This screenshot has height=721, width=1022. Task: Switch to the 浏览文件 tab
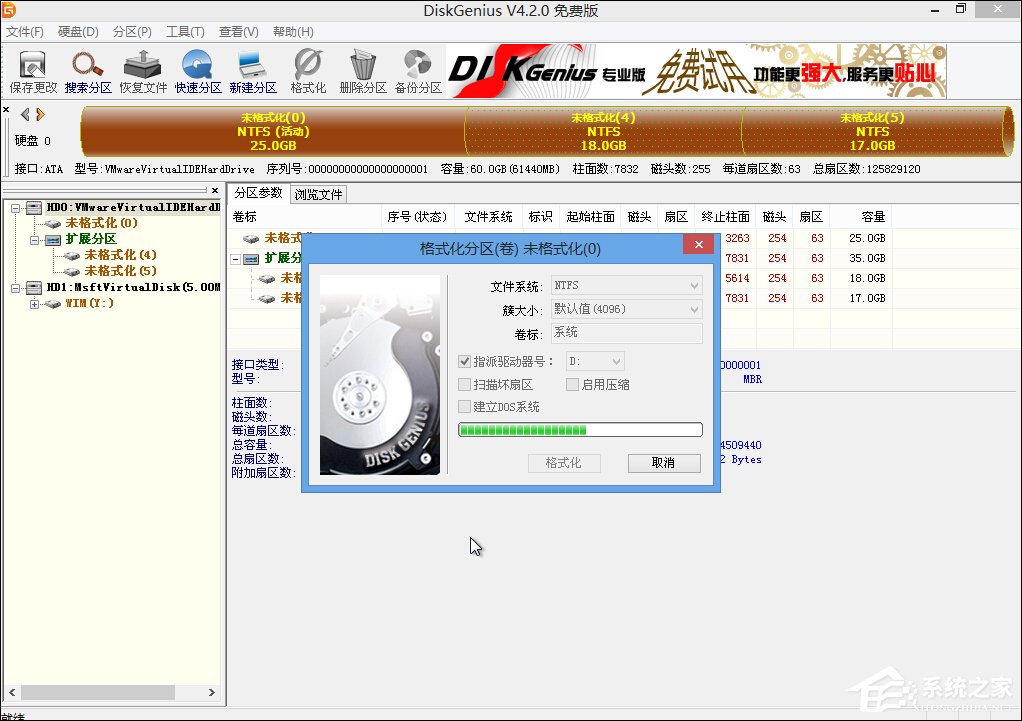[x=317, y=193]
